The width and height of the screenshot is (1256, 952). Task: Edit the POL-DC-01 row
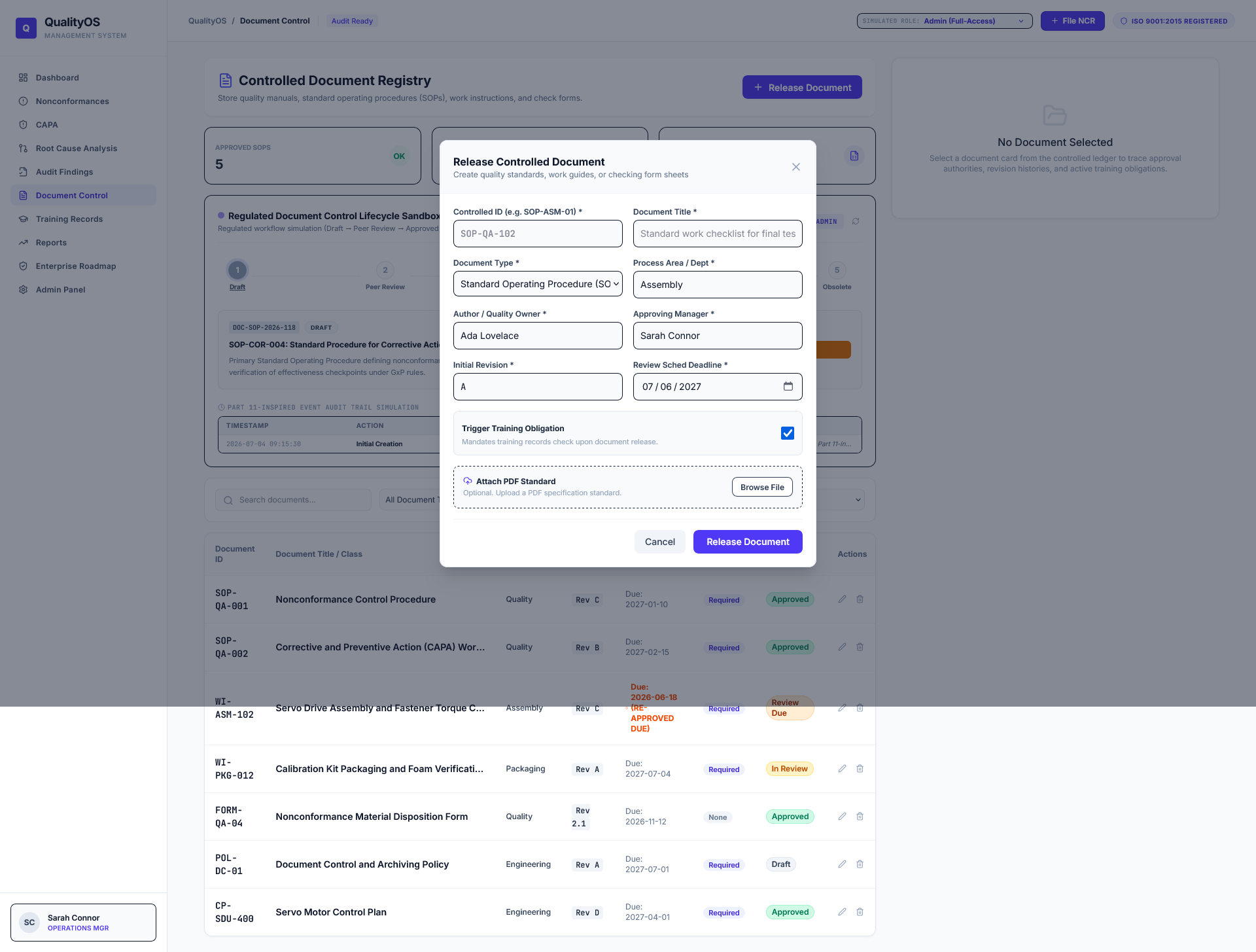pyautogui.click(x=843, y=864)
